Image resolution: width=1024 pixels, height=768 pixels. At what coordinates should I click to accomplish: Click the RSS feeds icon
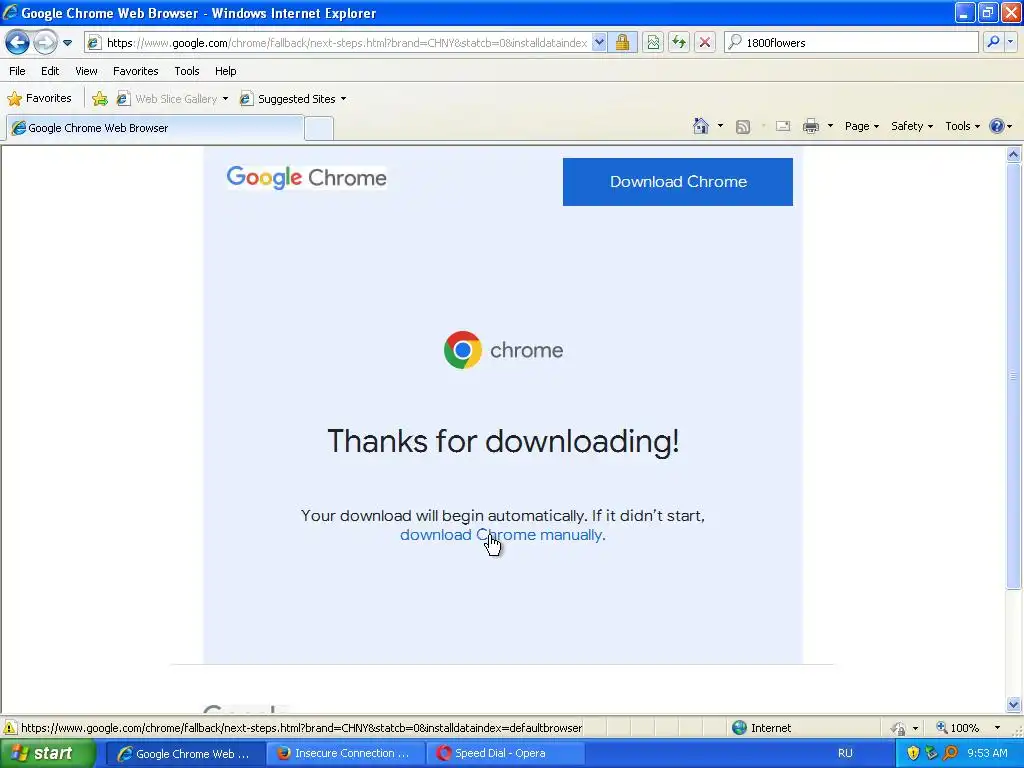743,127
